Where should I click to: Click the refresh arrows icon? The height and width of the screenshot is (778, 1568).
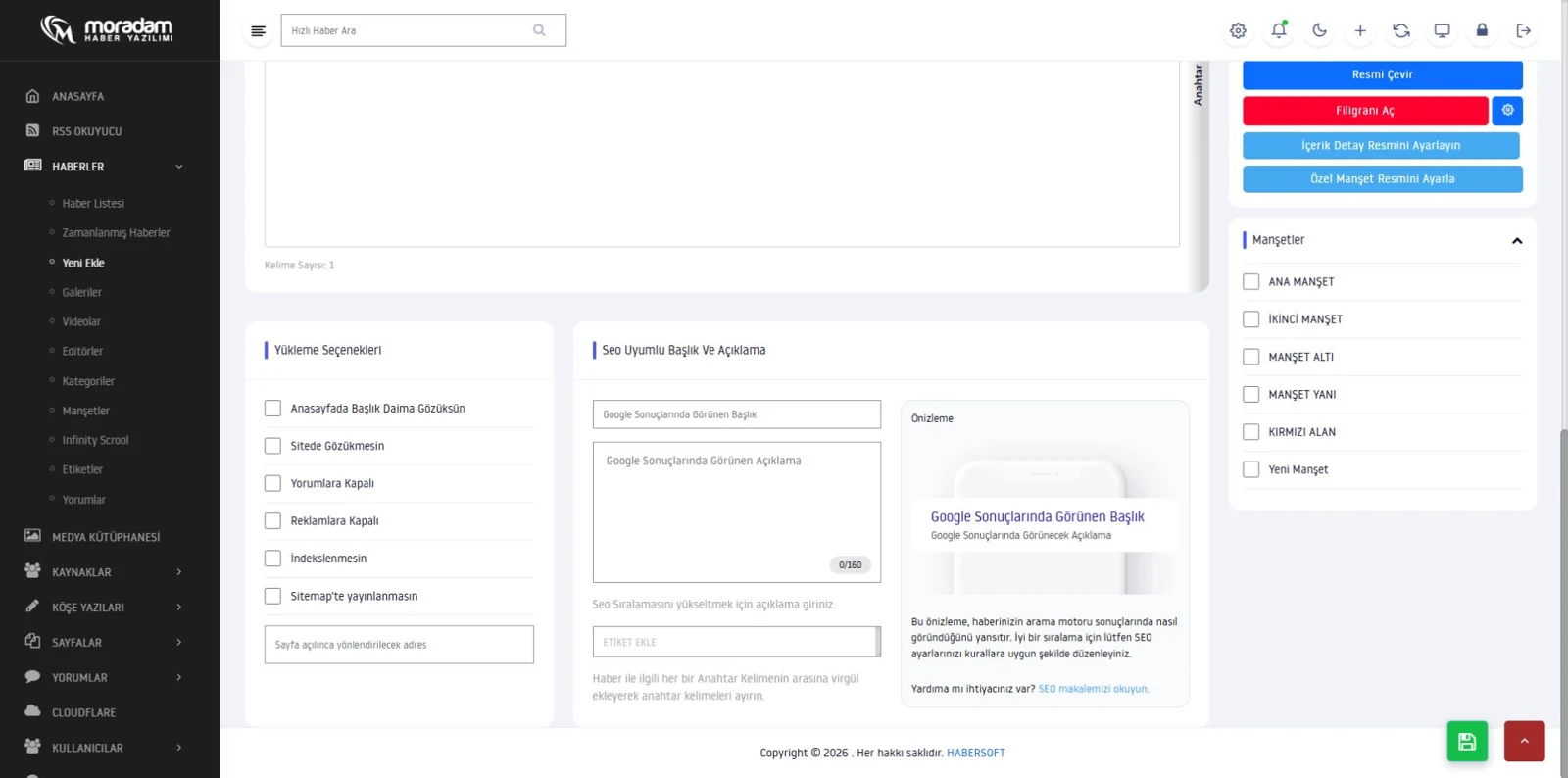[x=1401, y=30]
